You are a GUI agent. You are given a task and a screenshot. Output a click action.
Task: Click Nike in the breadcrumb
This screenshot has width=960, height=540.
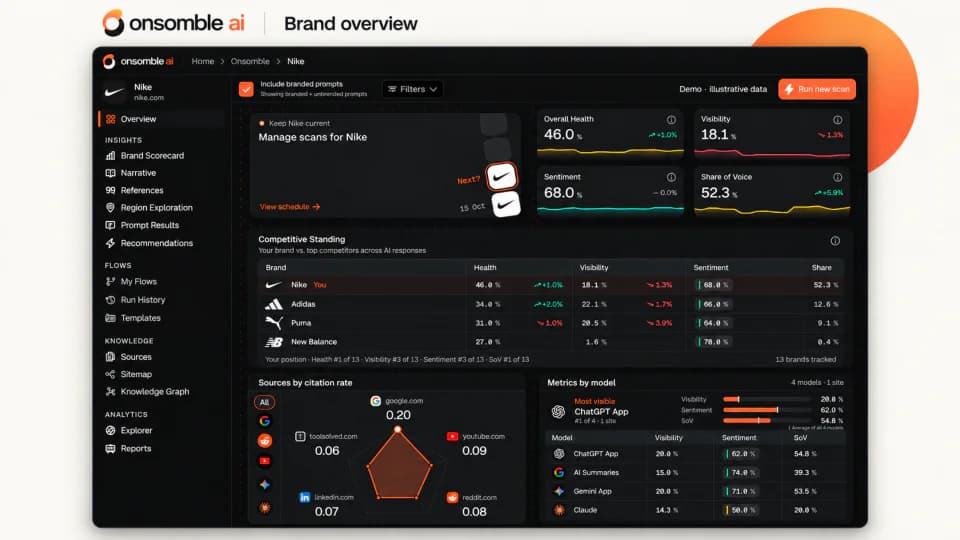(296, 61)
